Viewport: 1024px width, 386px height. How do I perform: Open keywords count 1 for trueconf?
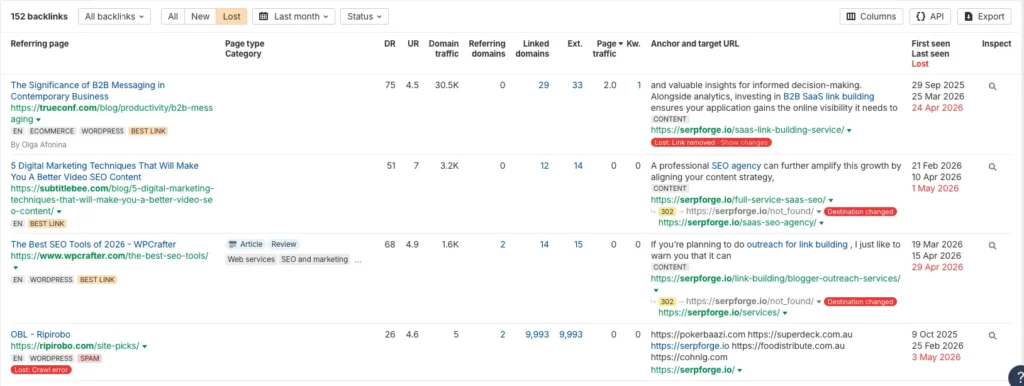(x=639, y=86)
